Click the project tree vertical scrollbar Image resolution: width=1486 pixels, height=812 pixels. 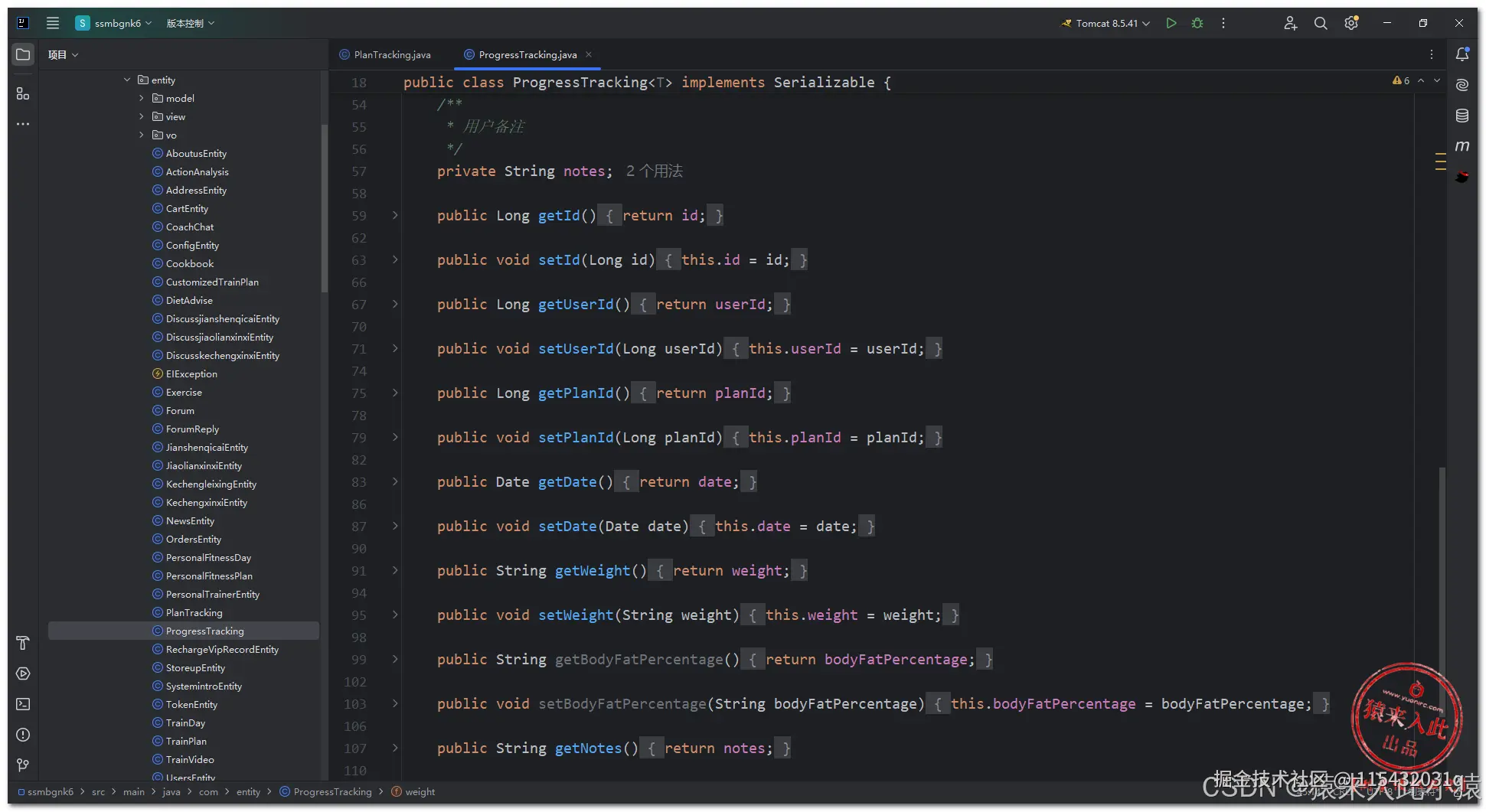pos(325,207)
